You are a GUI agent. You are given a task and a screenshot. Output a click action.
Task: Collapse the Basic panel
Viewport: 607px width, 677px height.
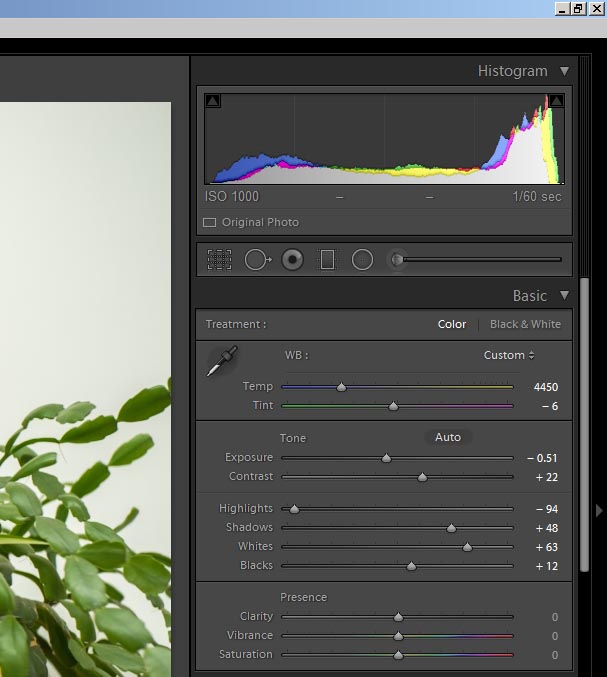(x=564, y=296)
